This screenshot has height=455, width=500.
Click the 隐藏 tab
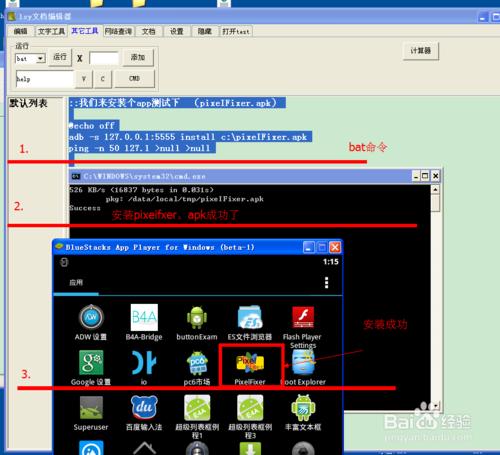pos(205,31)
